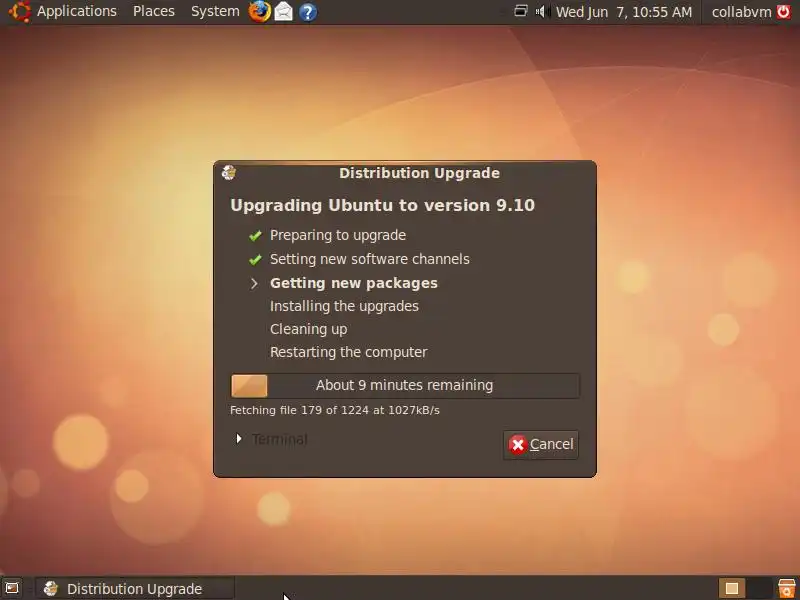
Task: Click the red X icon on Cancel
Action: point(517,444)
